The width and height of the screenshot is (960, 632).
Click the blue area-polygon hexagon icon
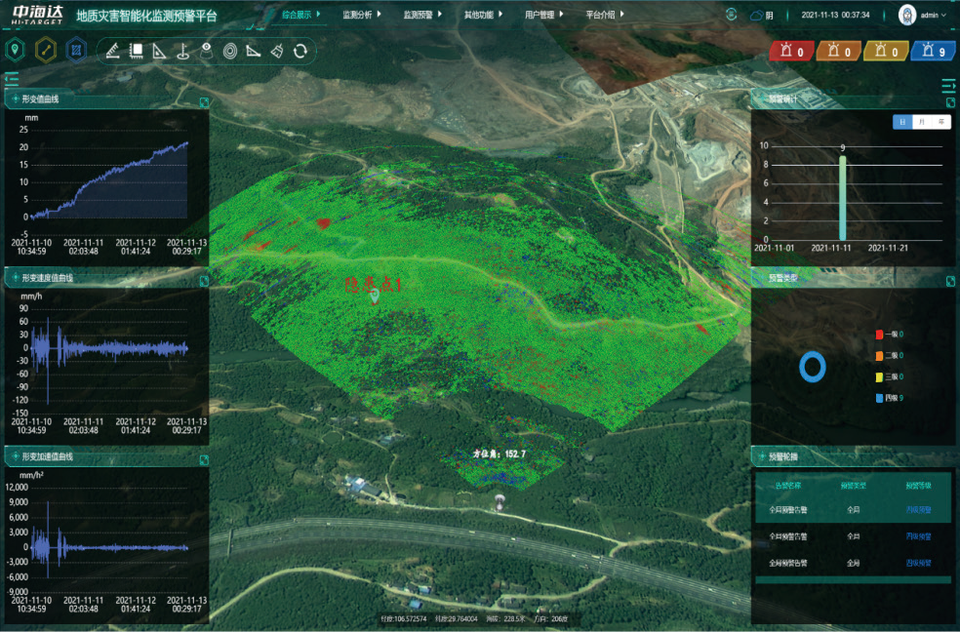pyautogui.click(x=76, y=50)
